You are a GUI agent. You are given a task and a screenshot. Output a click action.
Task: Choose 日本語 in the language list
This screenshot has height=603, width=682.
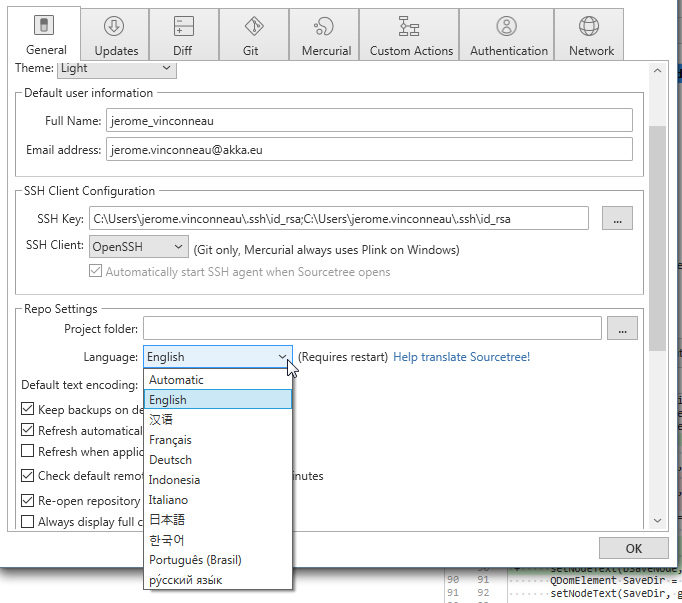pos(217,520)
